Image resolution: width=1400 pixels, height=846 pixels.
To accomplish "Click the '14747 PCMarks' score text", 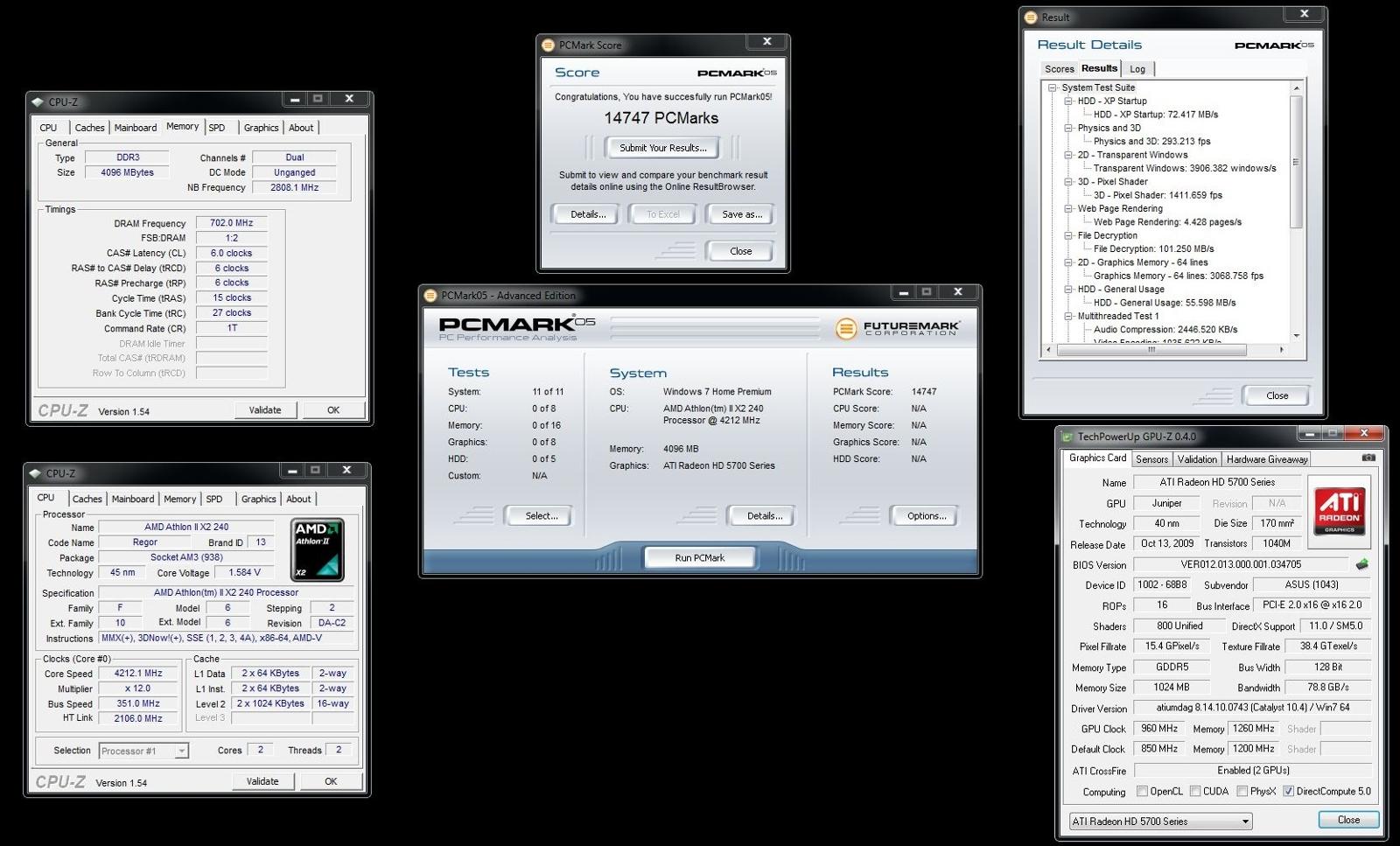I will click(661, 118).
